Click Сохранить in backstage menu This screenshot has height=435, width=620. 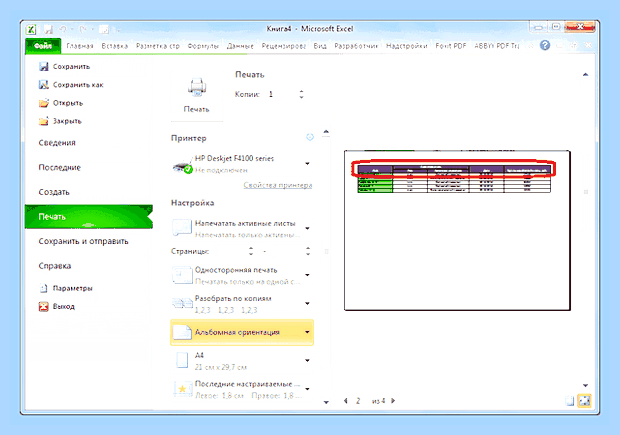[x=72, y=66]
